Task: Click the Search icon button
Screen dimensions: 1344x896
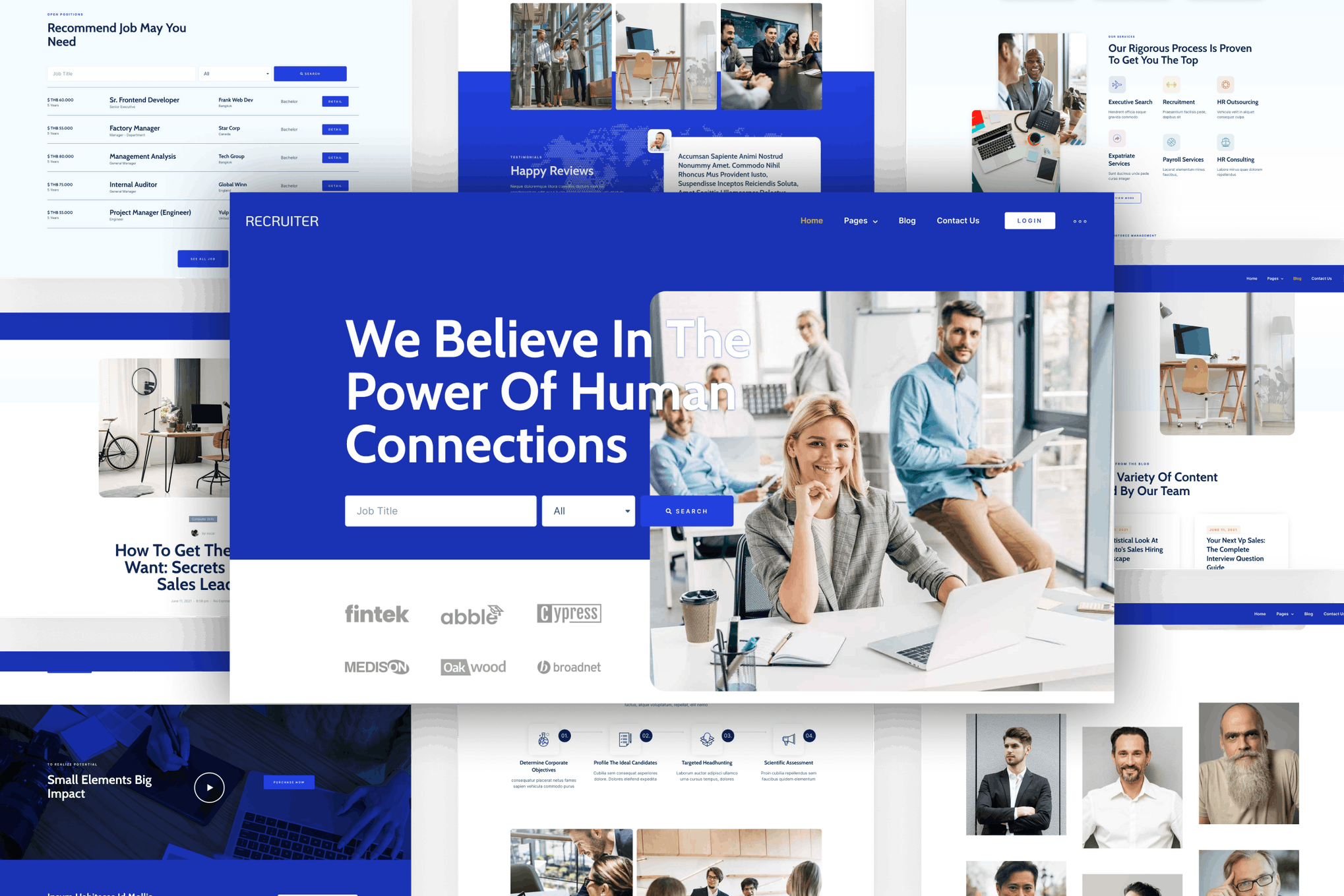Action: [688, 511]
